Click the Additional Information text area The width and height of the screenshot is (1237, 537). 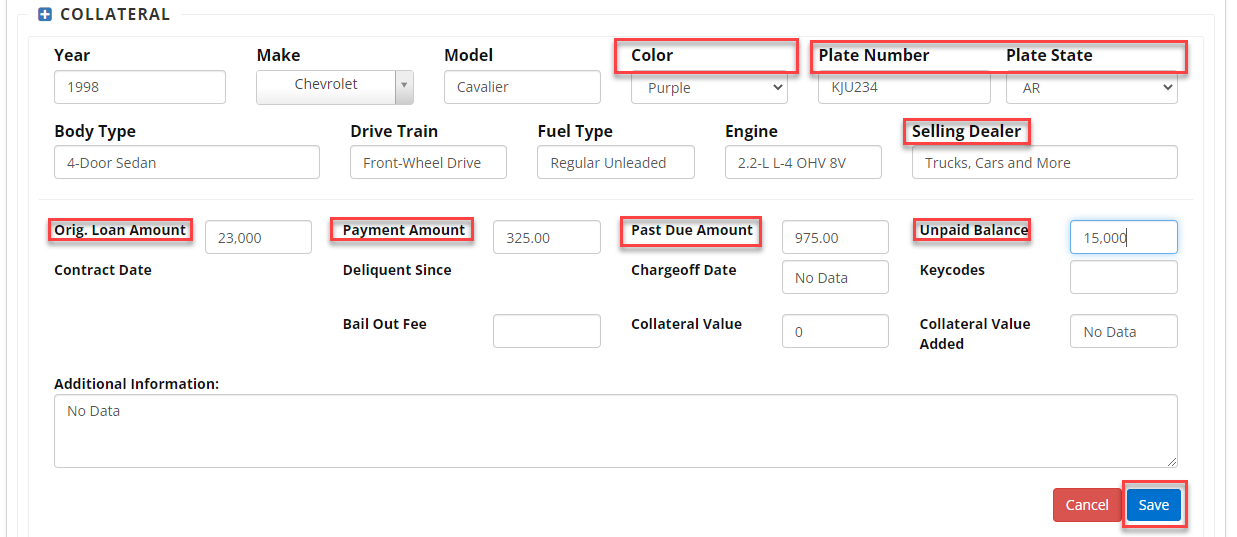click(x=615, y=431)
